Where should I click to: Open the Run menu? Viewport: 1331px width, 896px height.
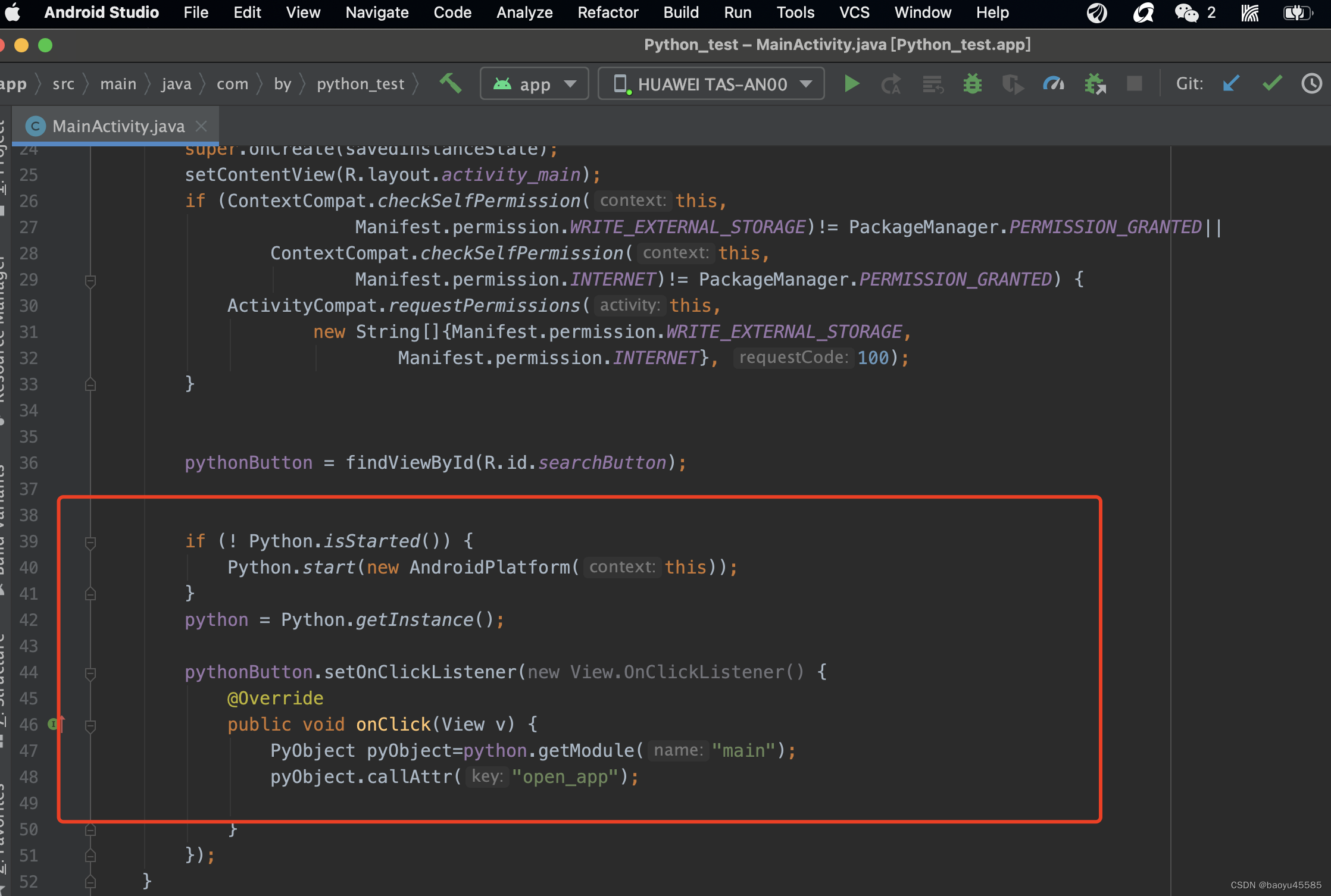coord(738,12)
